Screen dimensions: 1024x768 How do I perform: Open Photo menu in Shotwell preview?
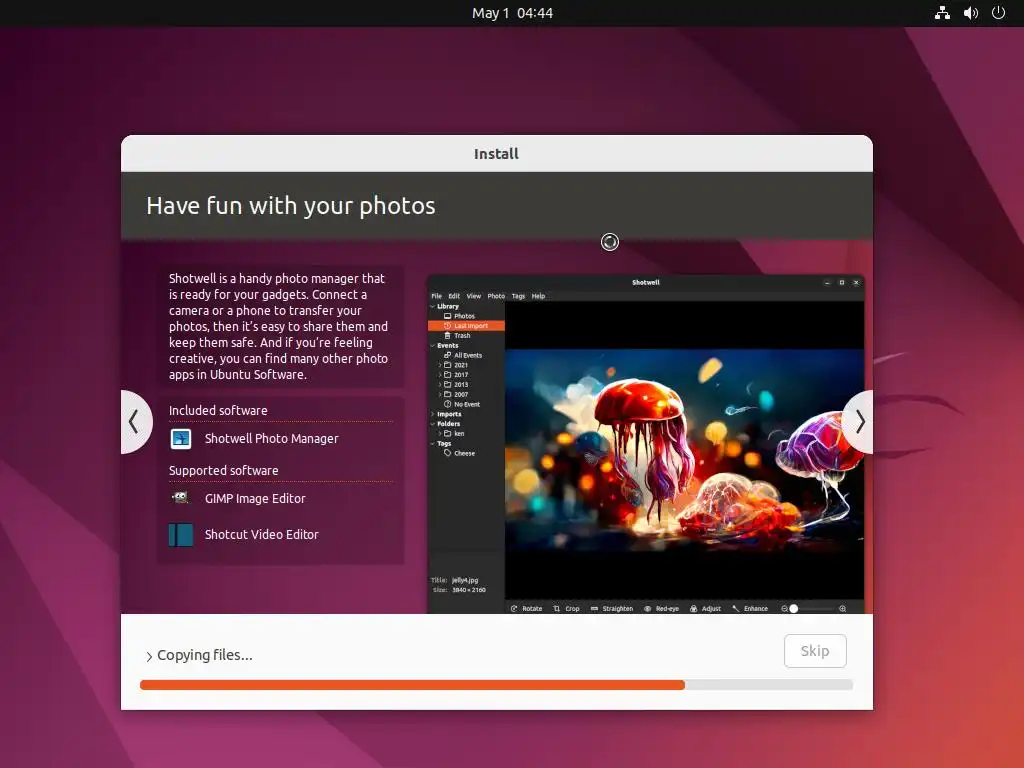496,296
